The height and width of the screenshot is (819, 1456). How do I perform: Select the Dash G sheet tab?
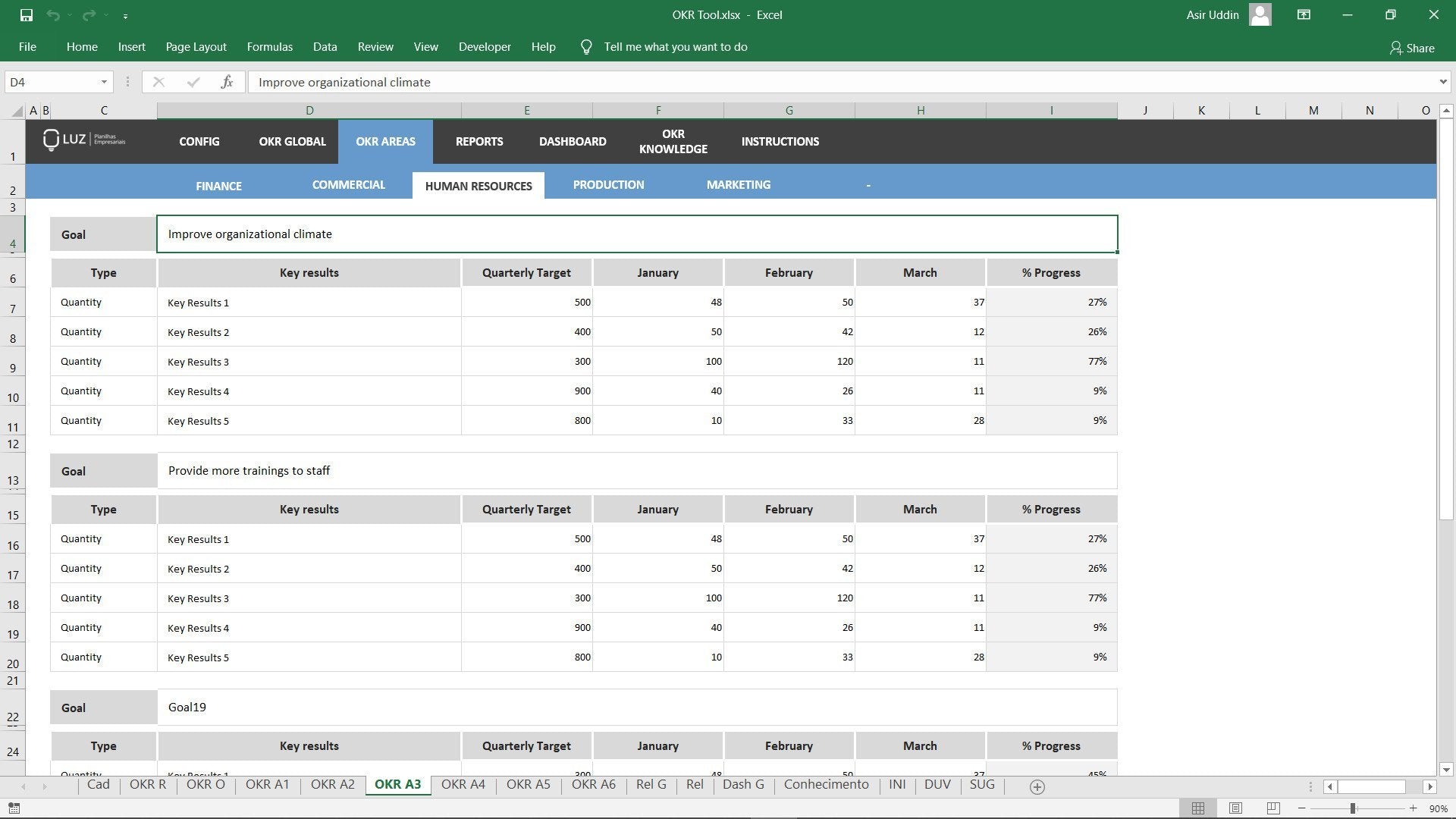tap(743, 784)
